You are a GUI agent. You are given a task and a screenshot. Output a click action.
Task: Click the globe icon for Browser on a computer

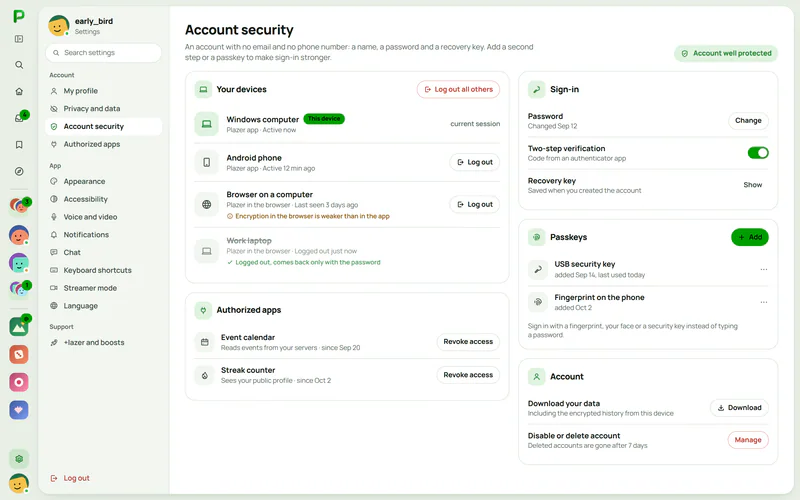(207, 205)
